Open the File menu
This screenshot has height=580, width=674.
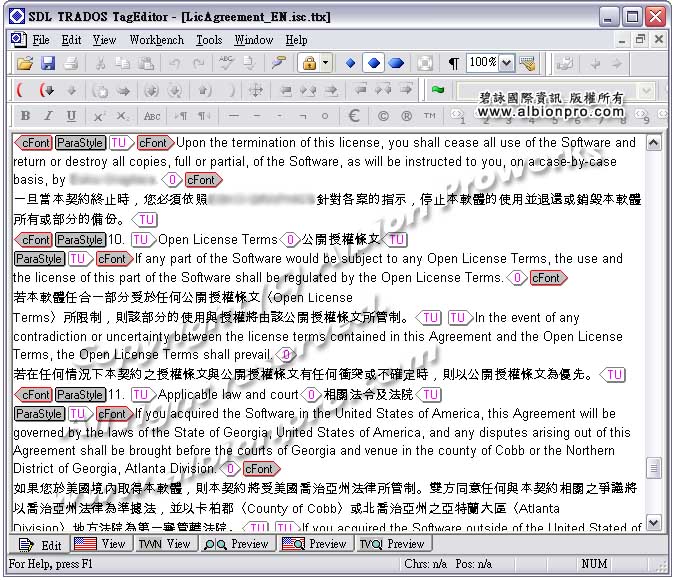click(41, 40)
